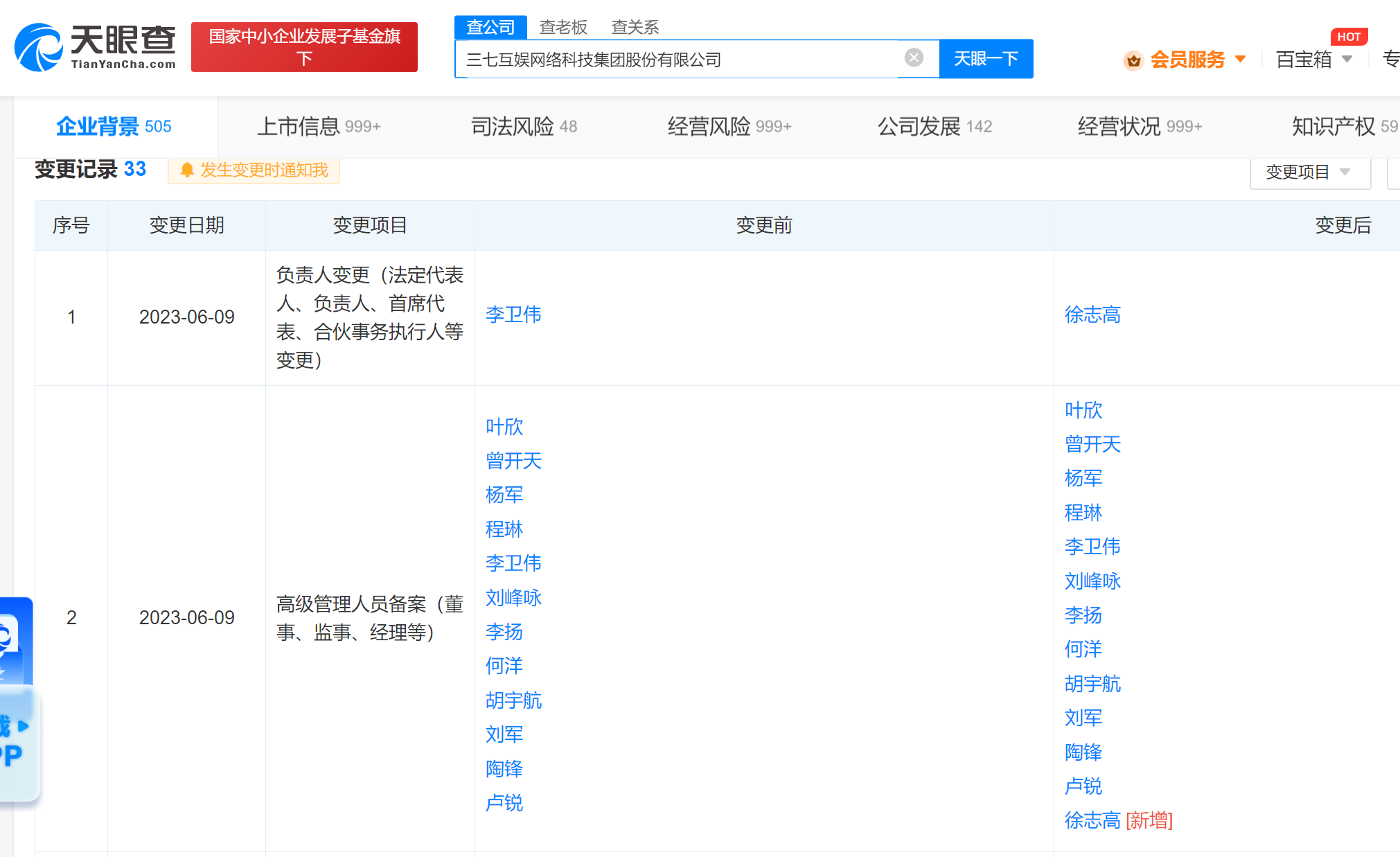Screen dimensions: 1400x857
Task: Click the 天眼一下 search button
Action: [x=986, y=59]
